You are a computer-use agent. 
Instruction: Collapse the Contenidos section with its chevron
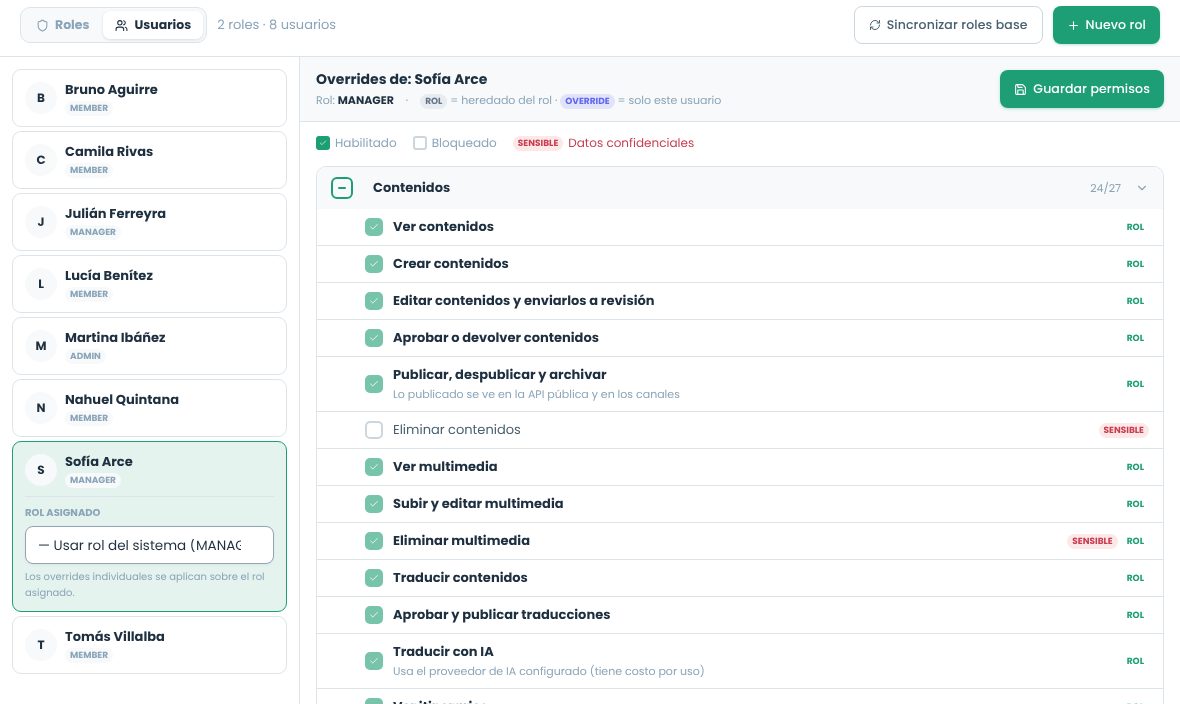1142,188
